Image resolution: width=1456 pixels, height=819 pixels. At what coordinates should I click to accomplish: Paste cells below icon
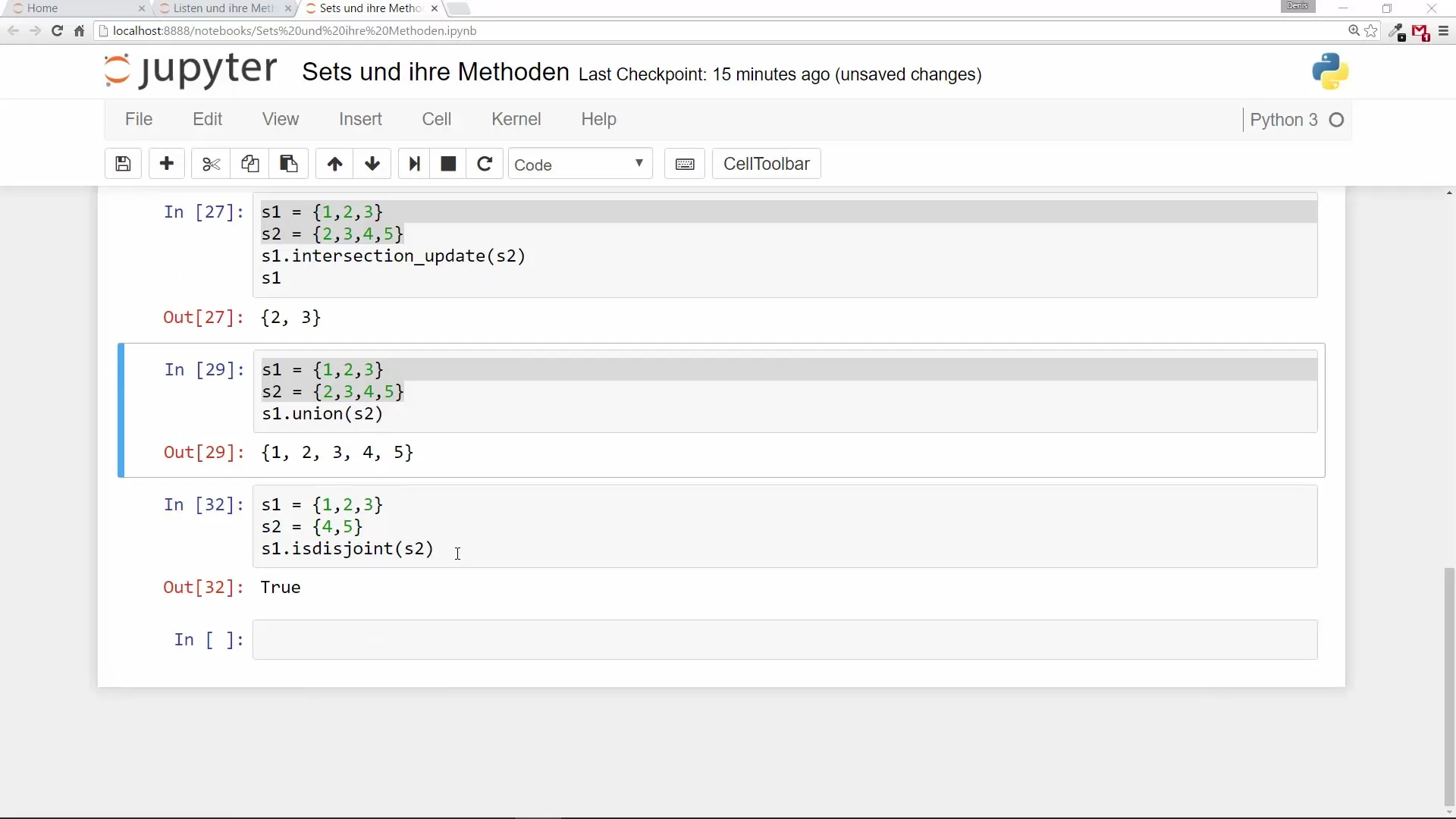288,164
